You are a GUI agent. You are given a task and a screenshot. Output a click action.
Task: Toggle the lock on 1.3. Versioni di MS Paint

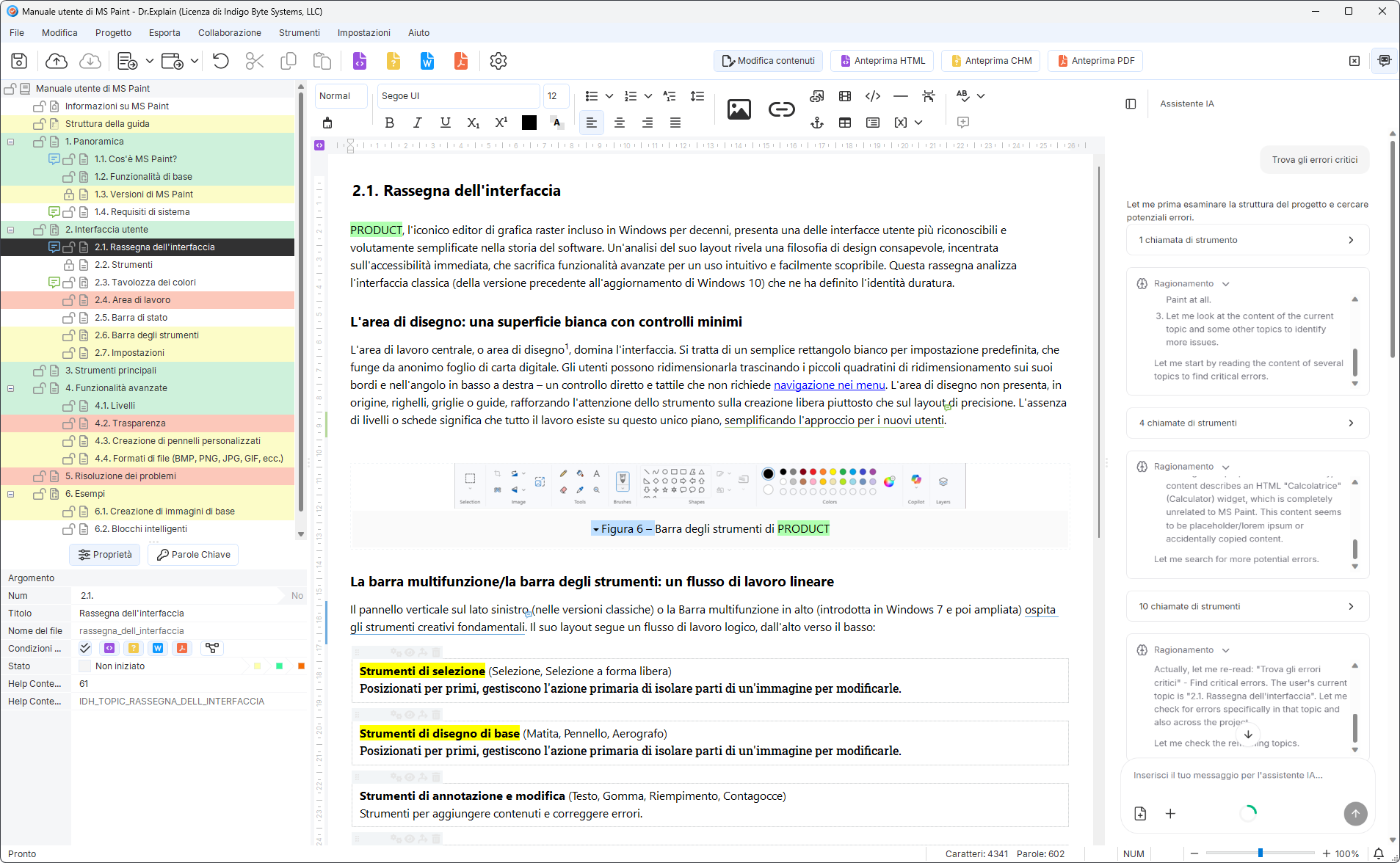(69, 194)
